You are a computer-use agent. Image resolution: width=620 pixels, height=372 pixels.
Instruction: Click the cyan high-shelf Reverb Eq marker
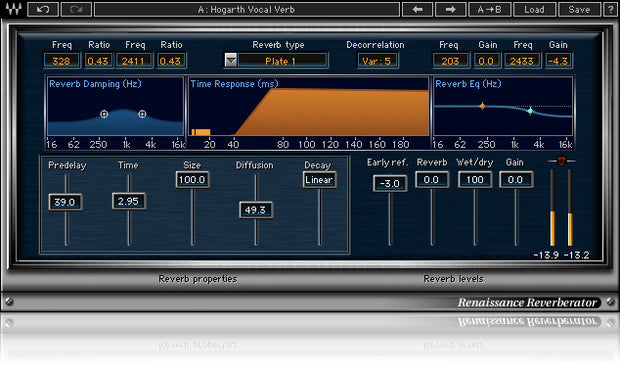coord(530,111)
